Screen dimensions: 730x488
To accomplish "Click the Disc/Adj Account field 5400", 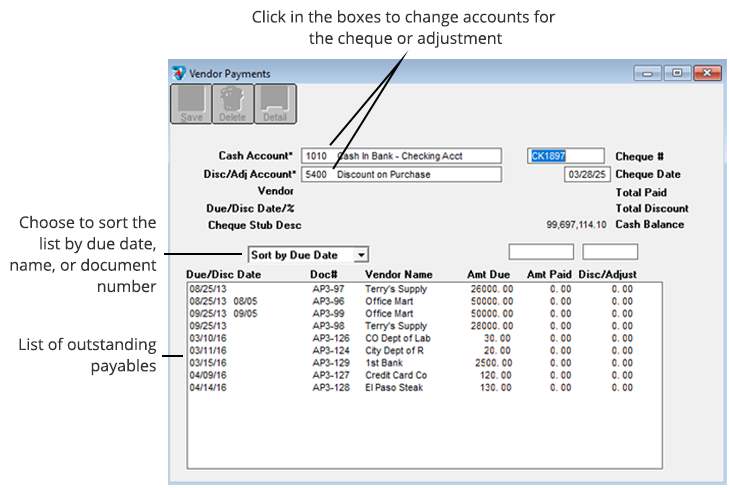I will click(x=401, y=174).
